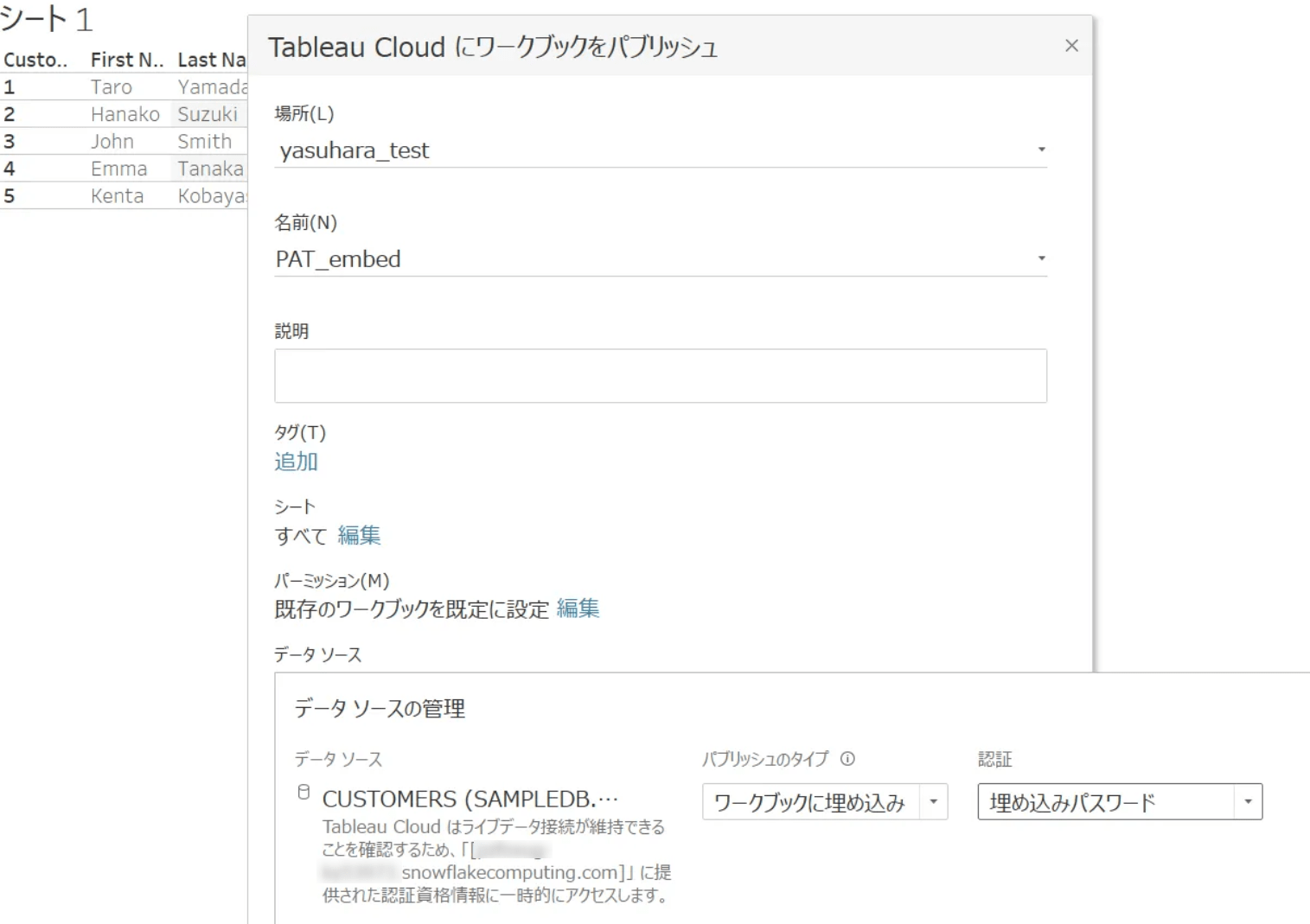The image size is (1310, 924).
Task: Select the John cell in the sheet
Action: pyautogui.click(x=112, y=142)
